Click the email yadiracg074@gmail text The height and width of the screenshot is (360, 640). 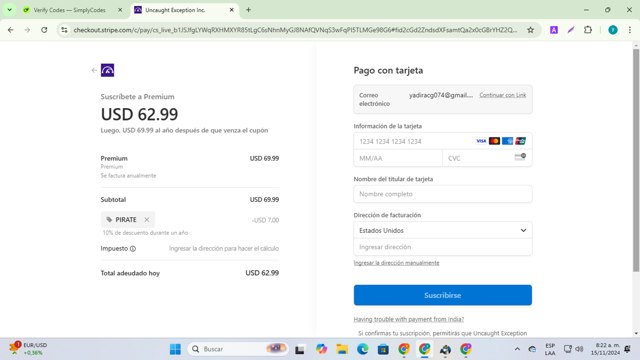pos(441,95)
